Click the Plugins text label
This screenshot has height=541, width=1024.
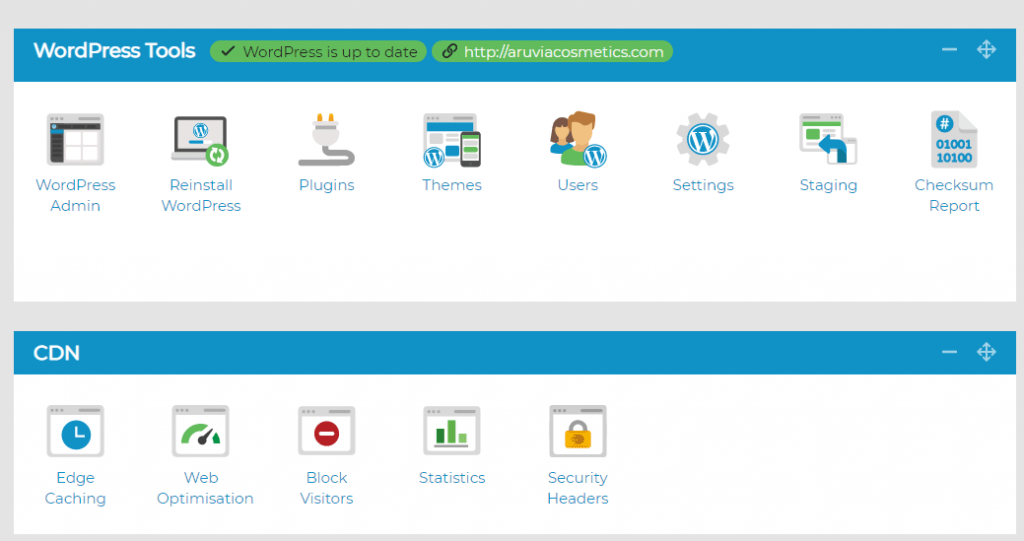tap(327, 185)
